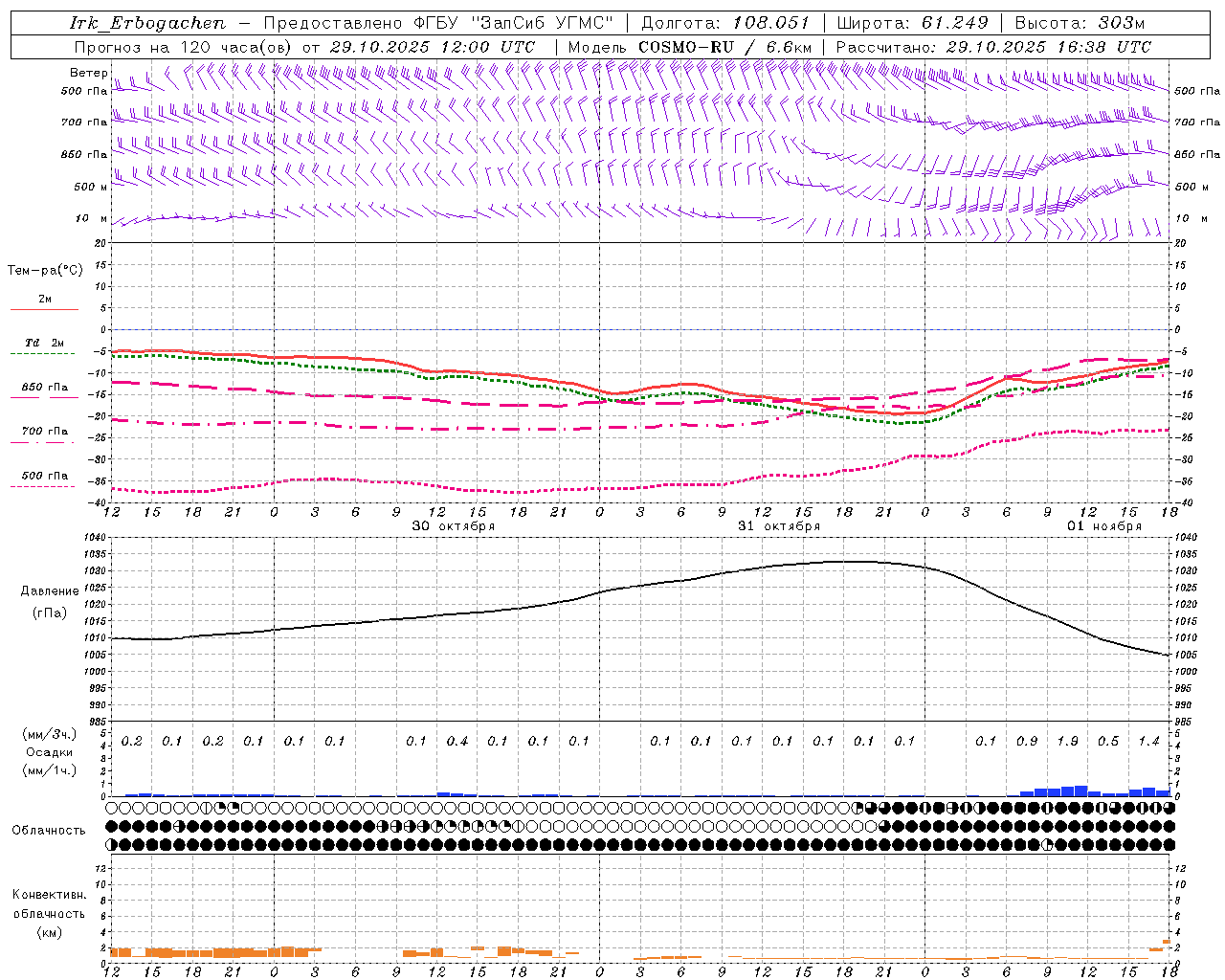Click the 0.5 precipitation value

pyautogui.click(x=1108, y=742)
